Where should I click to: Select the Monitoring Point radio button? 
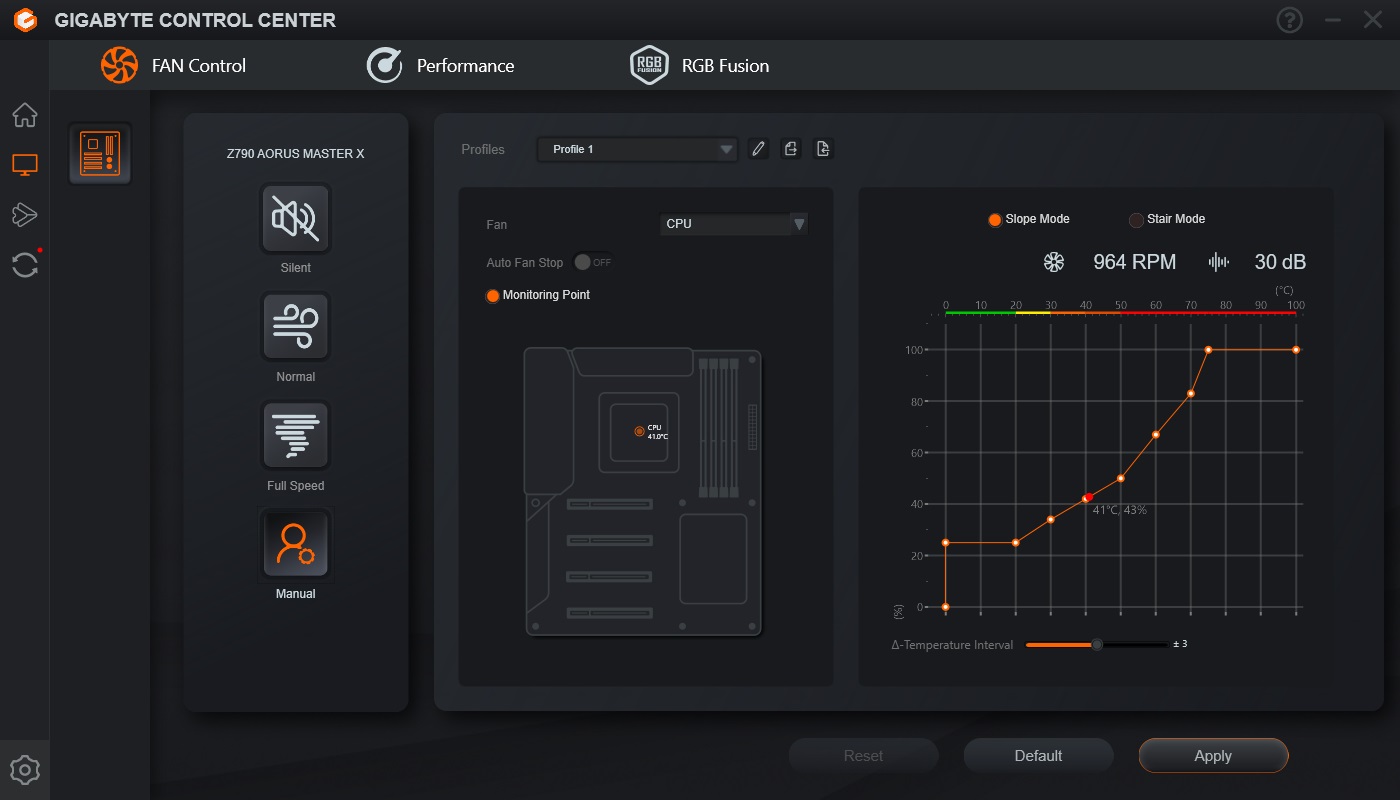pos(492,296)
